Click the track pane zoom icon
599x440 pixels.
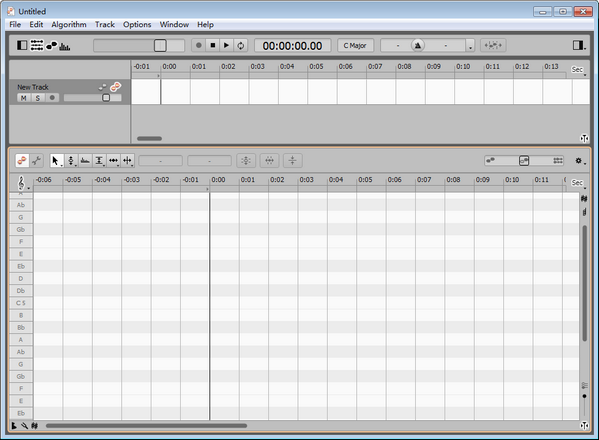[584, 138]
